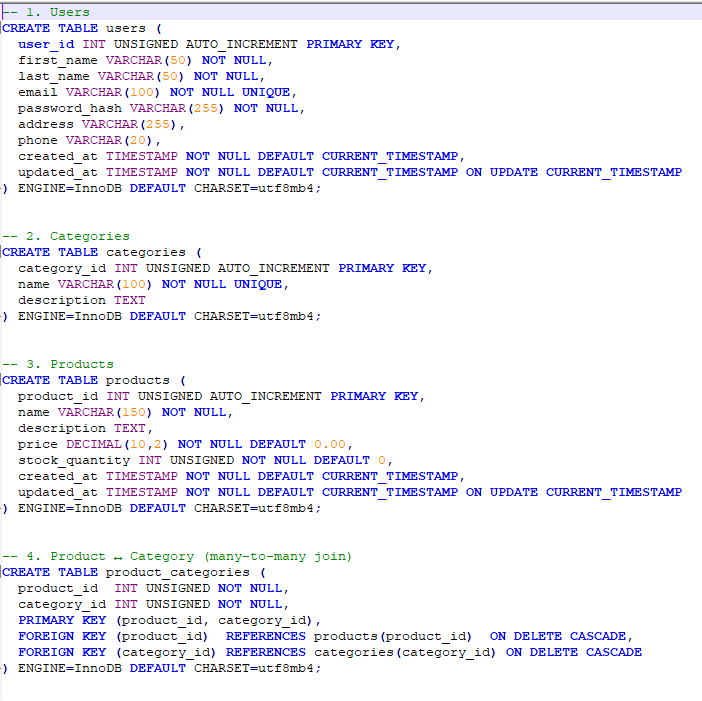Click ENGINE=InnoDB closing line of users table

pos(162,188)
